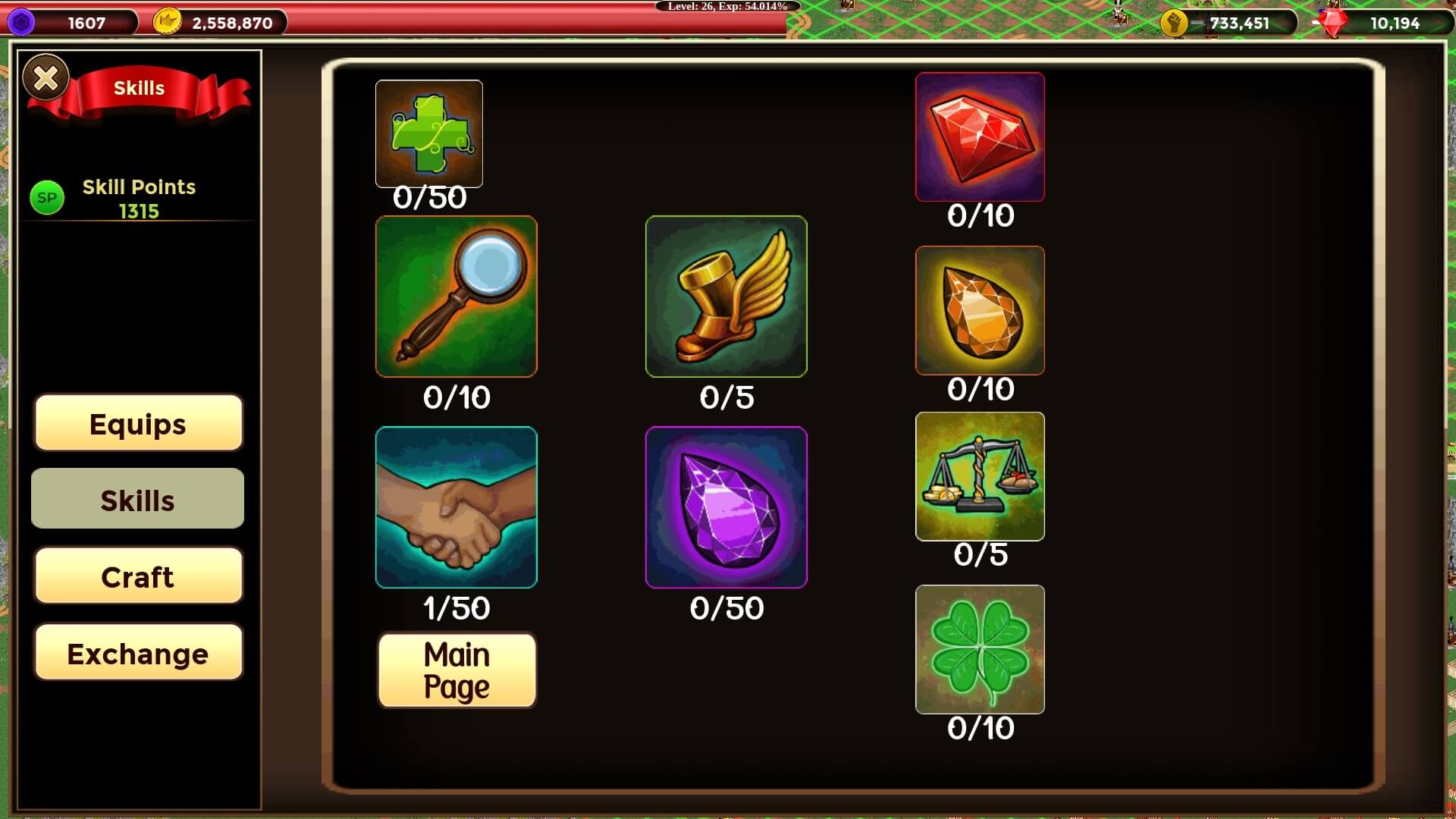Open the Equips section
Screen dimensions: 1456x819
[138, 423]
